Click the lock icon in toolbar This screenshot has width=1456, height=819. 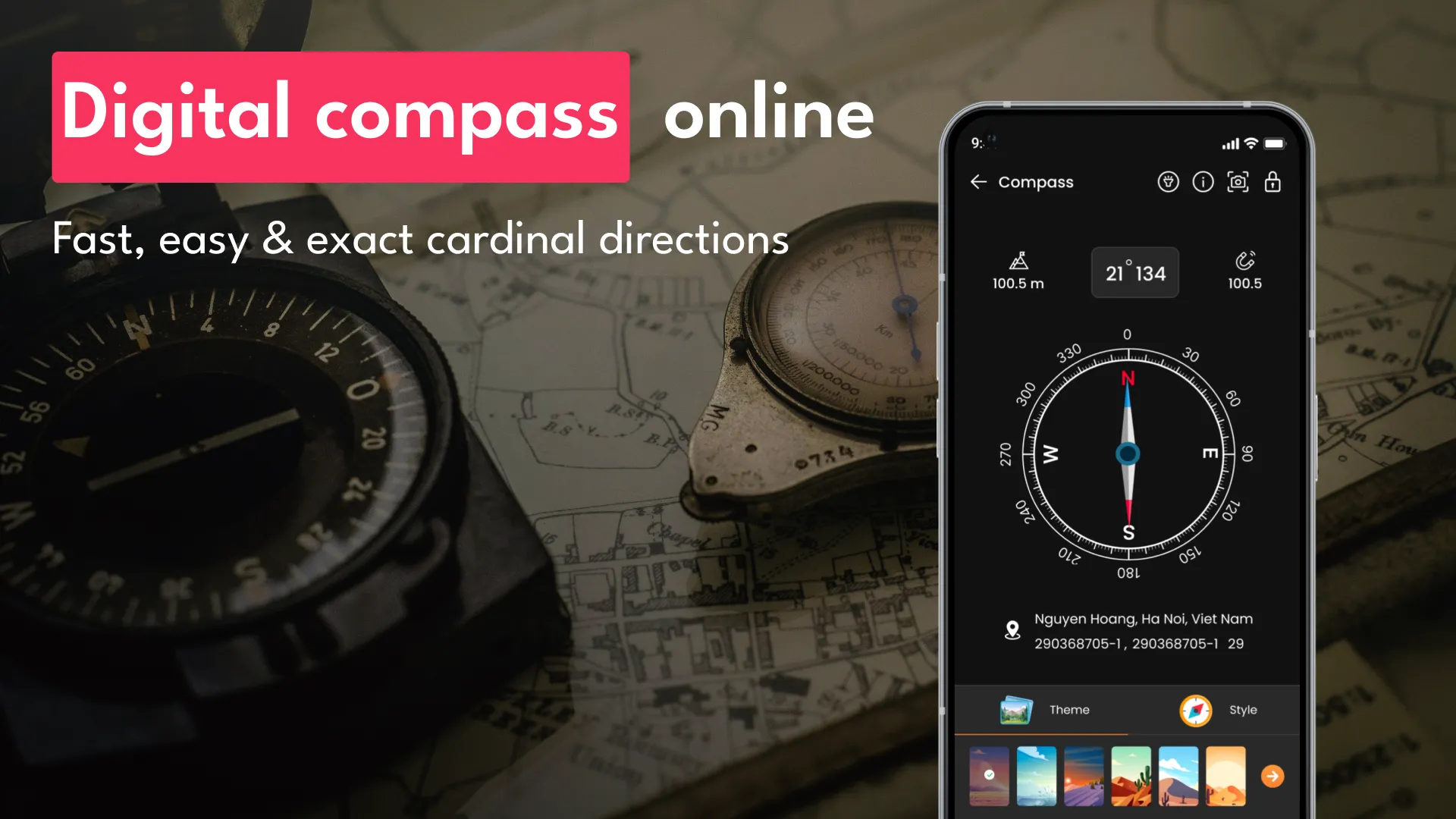1273,182
